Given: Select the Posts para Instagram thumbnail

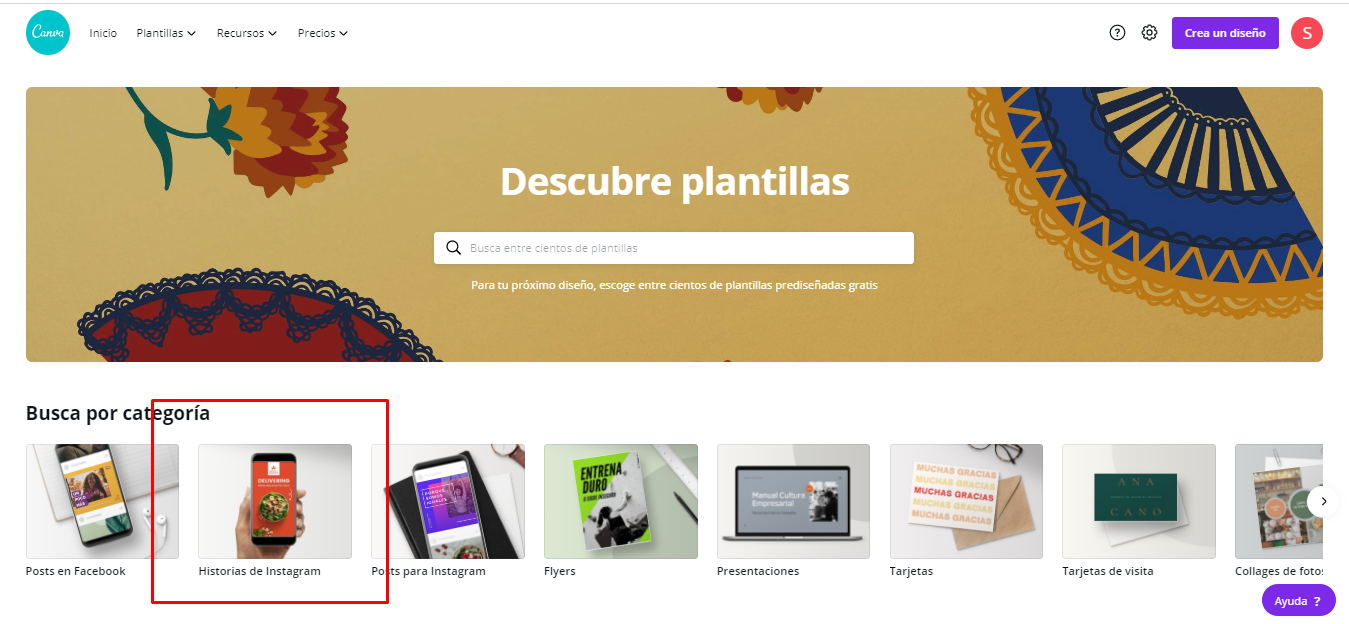Looking at the screenshot, I should click(448, 501).
